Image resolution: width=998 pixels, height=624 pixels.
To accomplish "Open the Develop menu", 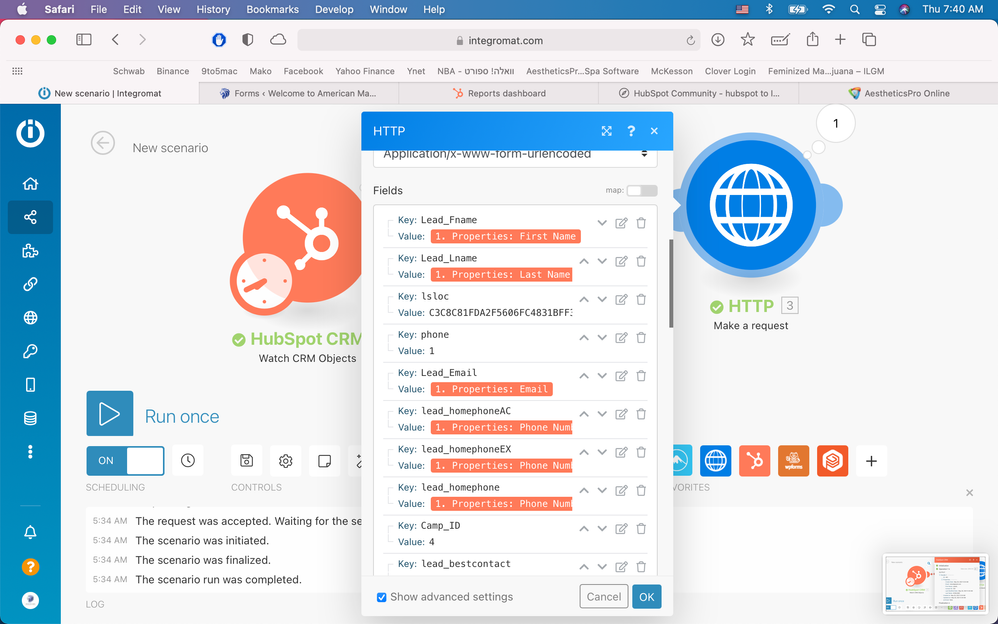I will 334,10.
